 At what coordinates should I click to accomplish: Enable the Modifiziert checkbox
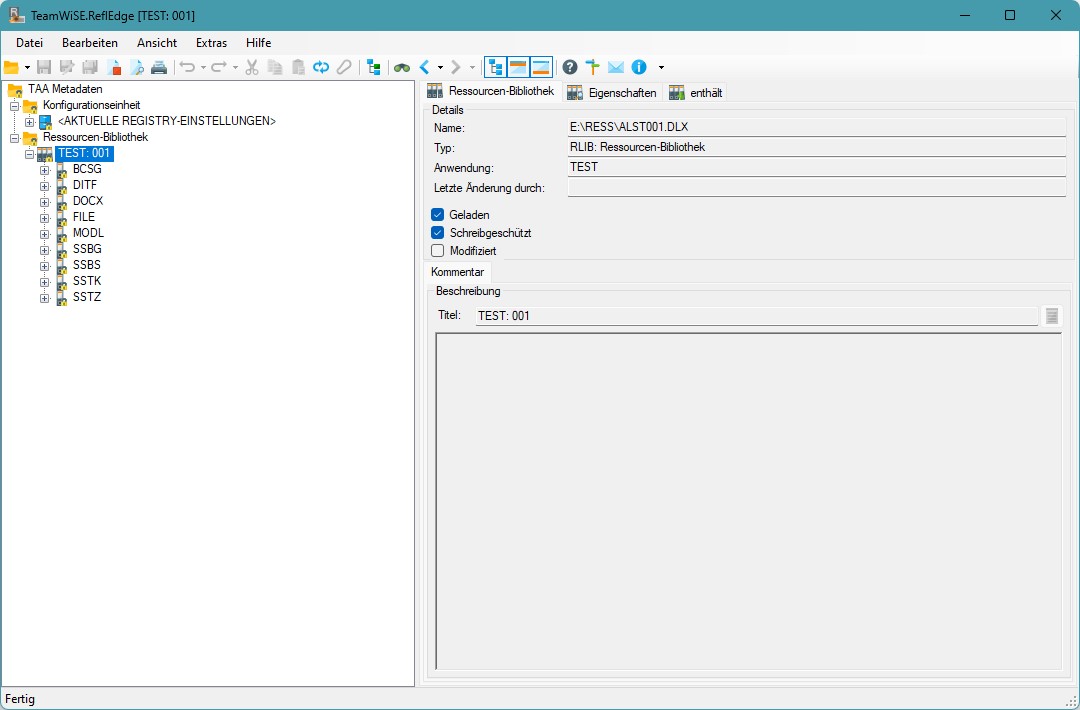click(x=438, y=251)
